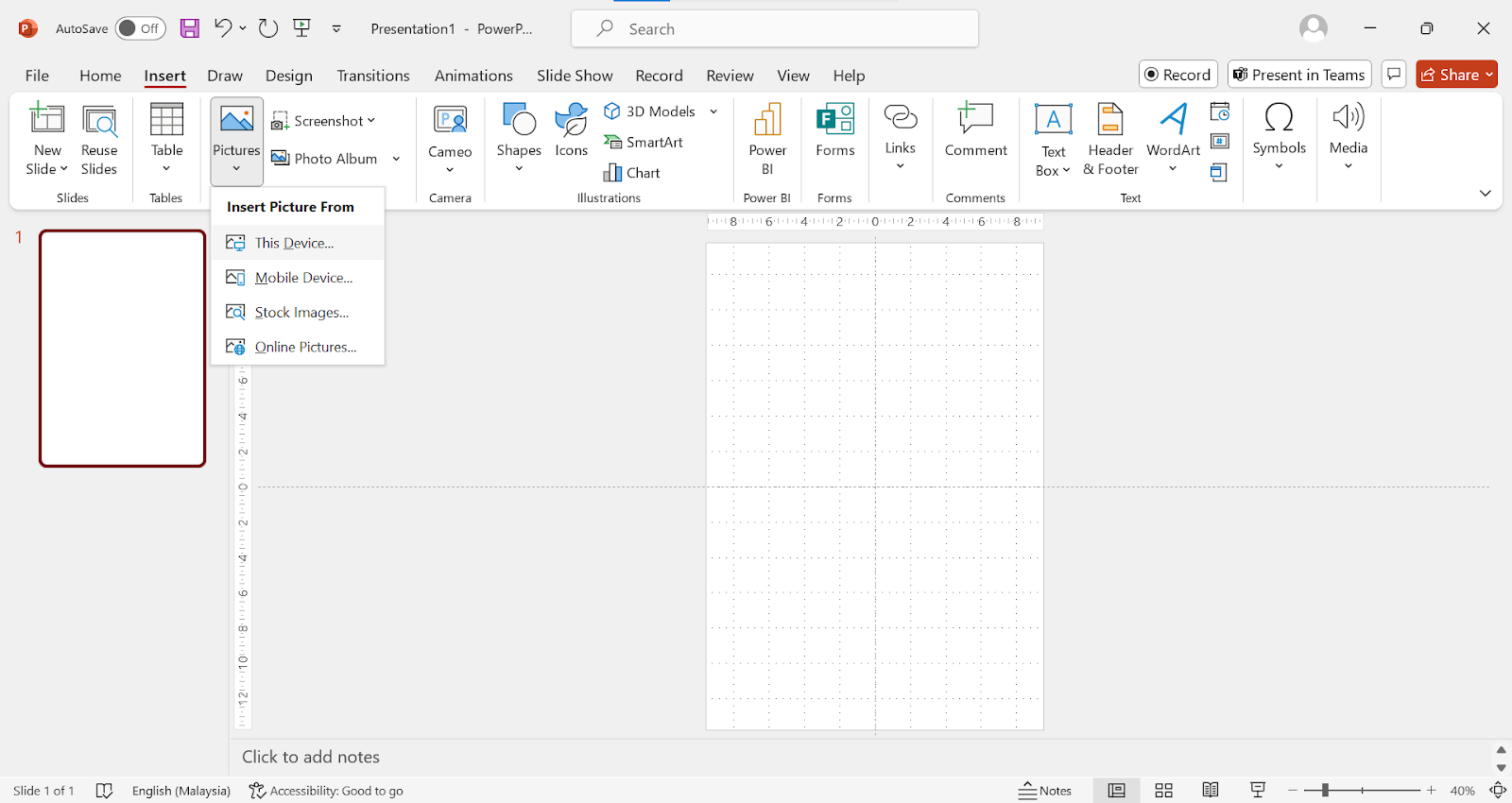Redo the last action
Screen dimensions: 1512x803
coord(268,28)
